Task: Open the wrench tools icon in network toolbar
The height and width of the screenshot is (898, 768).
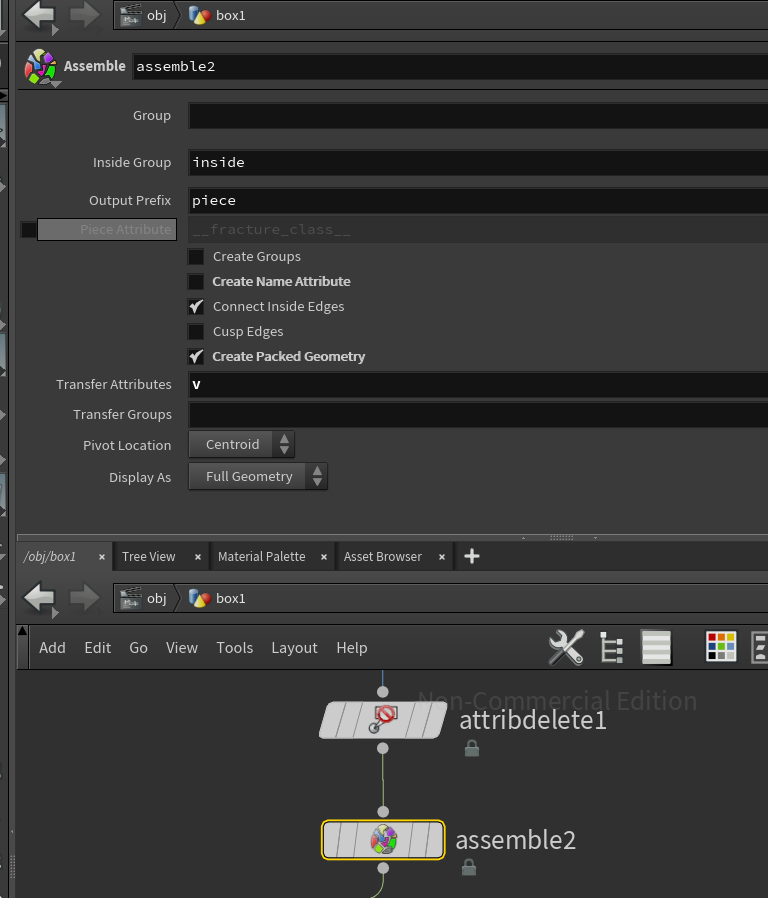Action: [x=566, y=647]
